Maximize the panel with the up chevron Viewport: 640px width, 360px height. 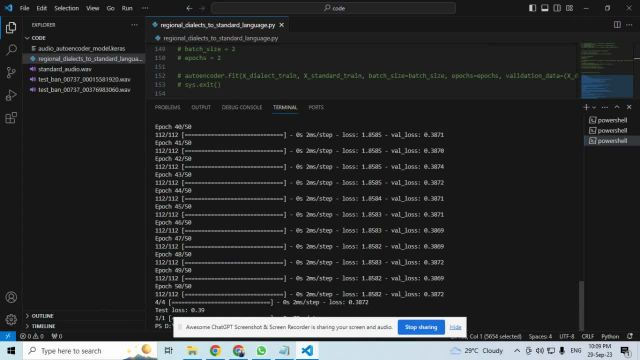click(617, 107)
